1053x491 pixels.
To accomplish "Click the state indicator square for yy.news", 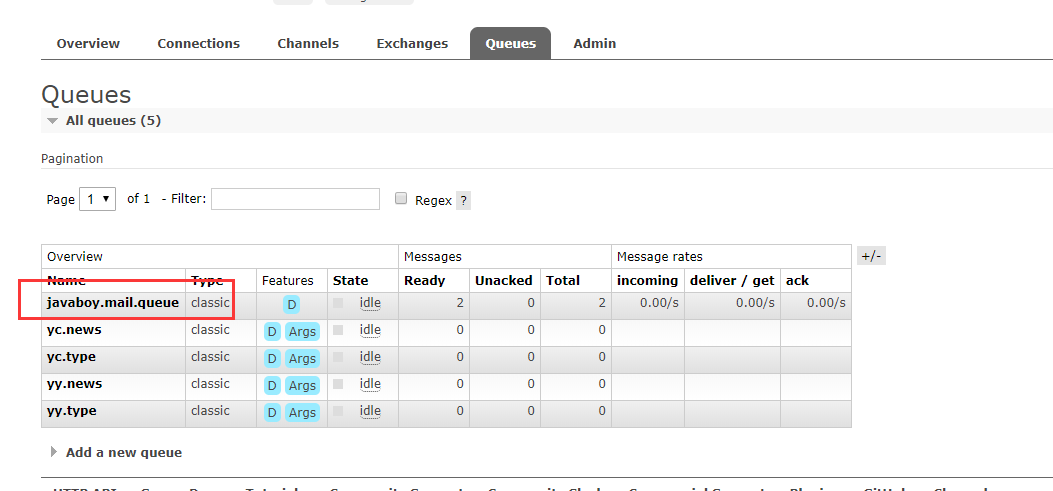I will [338, 384].
